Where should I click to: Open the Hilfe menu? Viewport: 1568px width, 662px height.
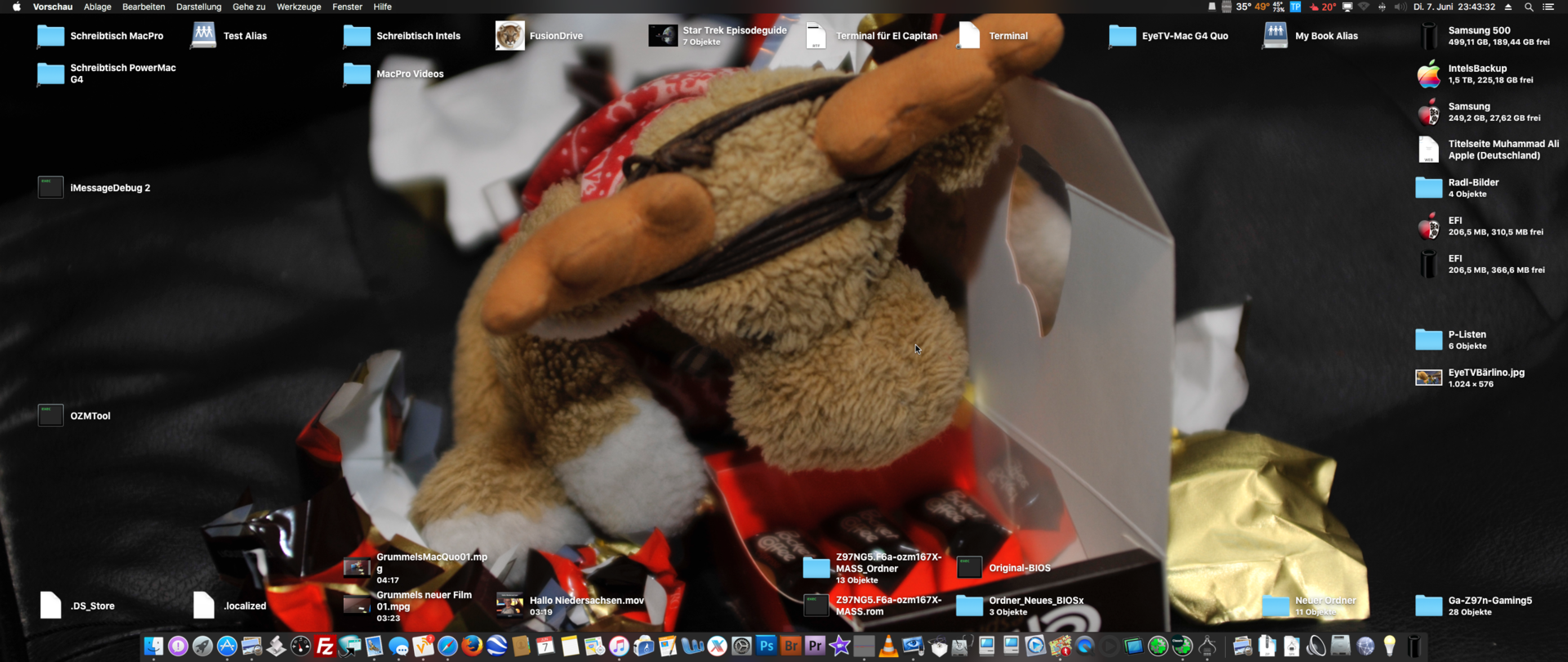382,7
